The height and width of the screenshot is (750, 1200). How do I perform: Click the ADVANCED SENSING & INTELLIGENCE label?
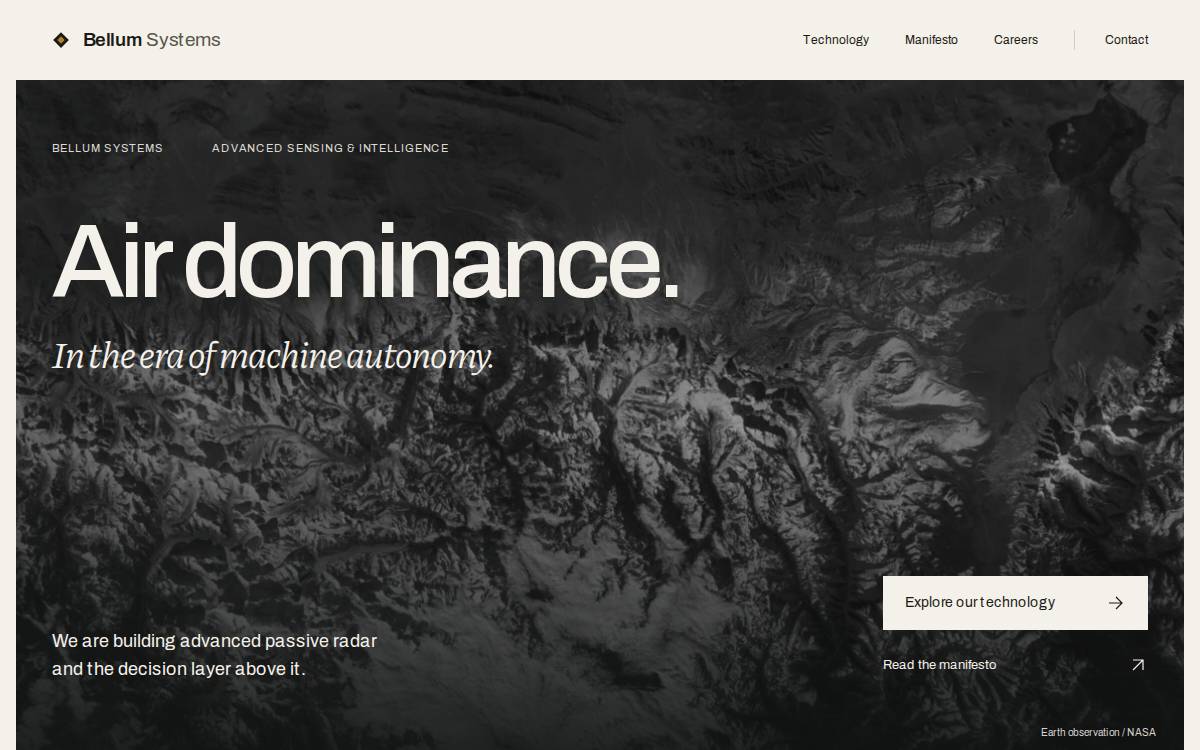click(x=330, y=148)
